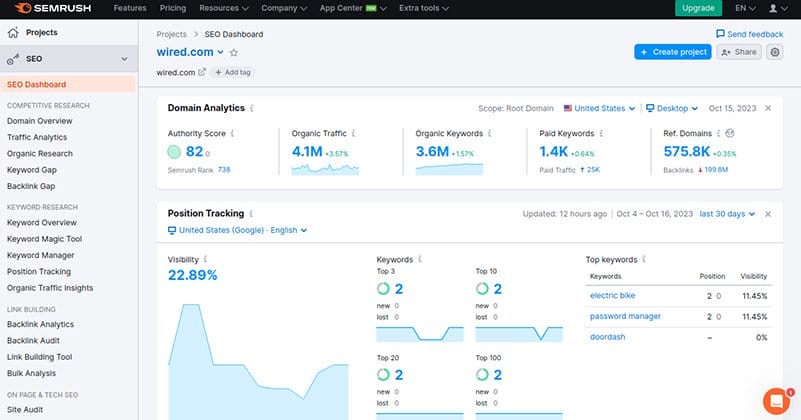Click the Projects home icon
801x420 pixels.
[13, 32]
